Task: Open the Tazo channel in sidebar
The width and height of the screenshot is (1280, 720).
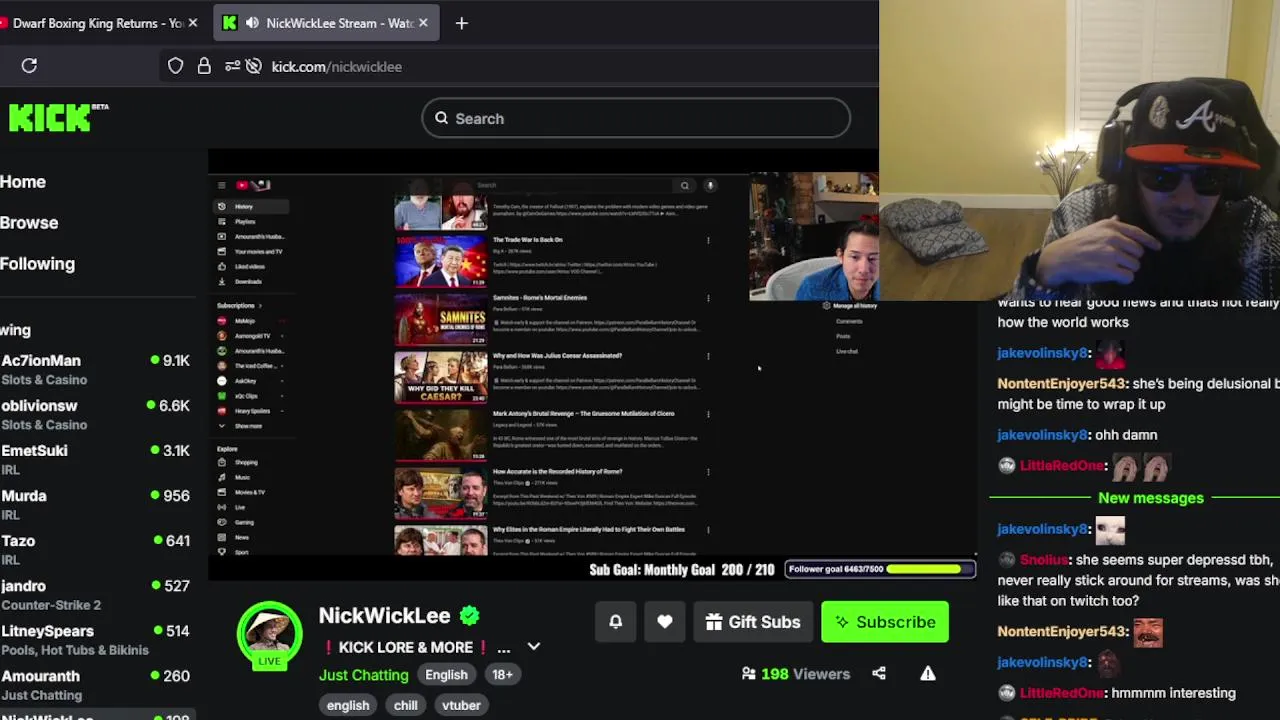Action: [x=97, y=549]
